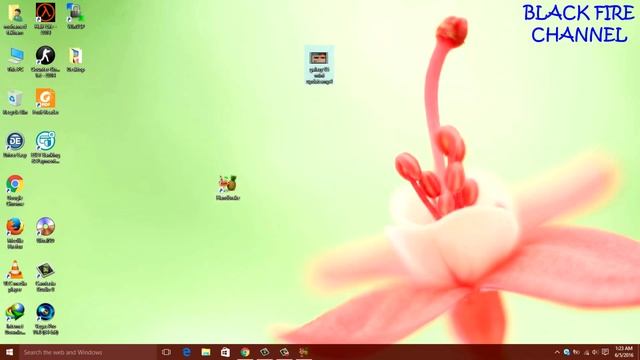Image resolution: width=640 pixels, height=360 pixels.
Task: Focus the Search the web and Windows box
Action: [88, 352]
